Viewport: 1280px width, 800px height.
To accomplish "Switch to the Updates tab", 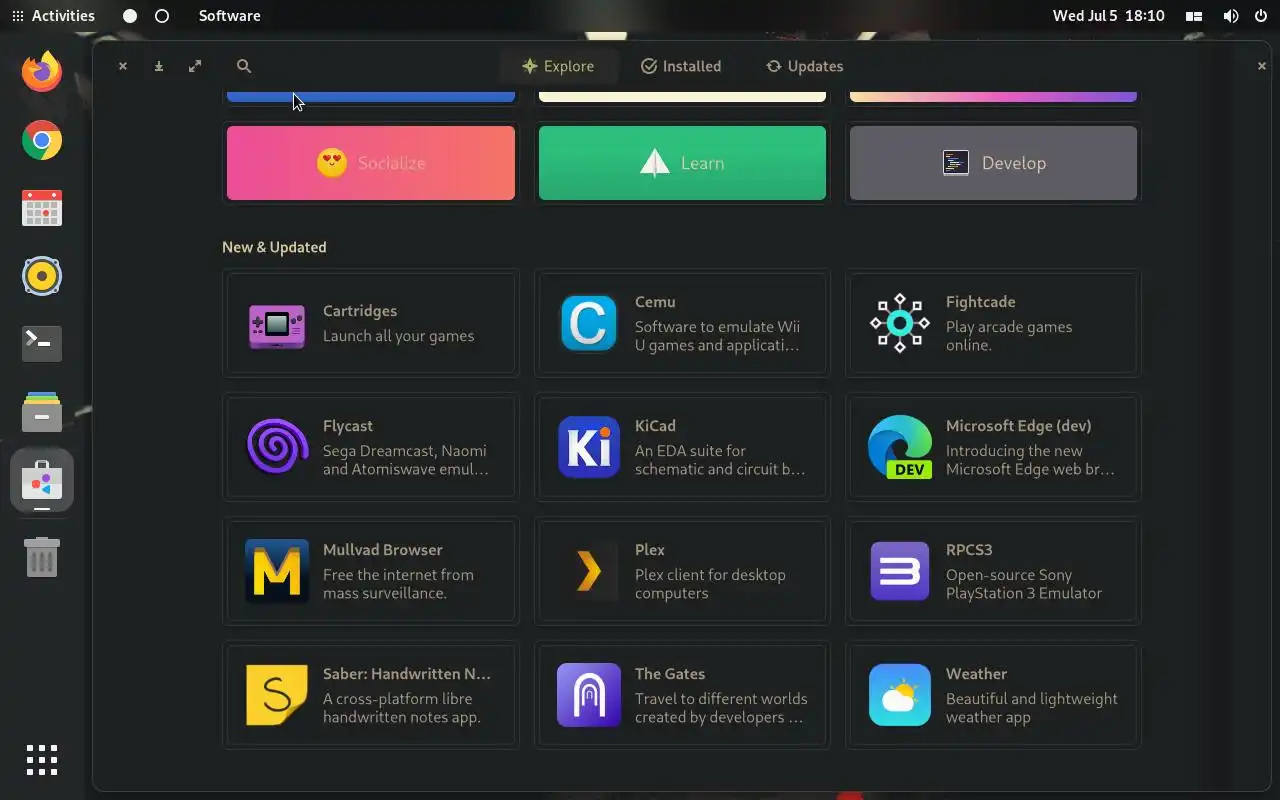I will (805, 66).
